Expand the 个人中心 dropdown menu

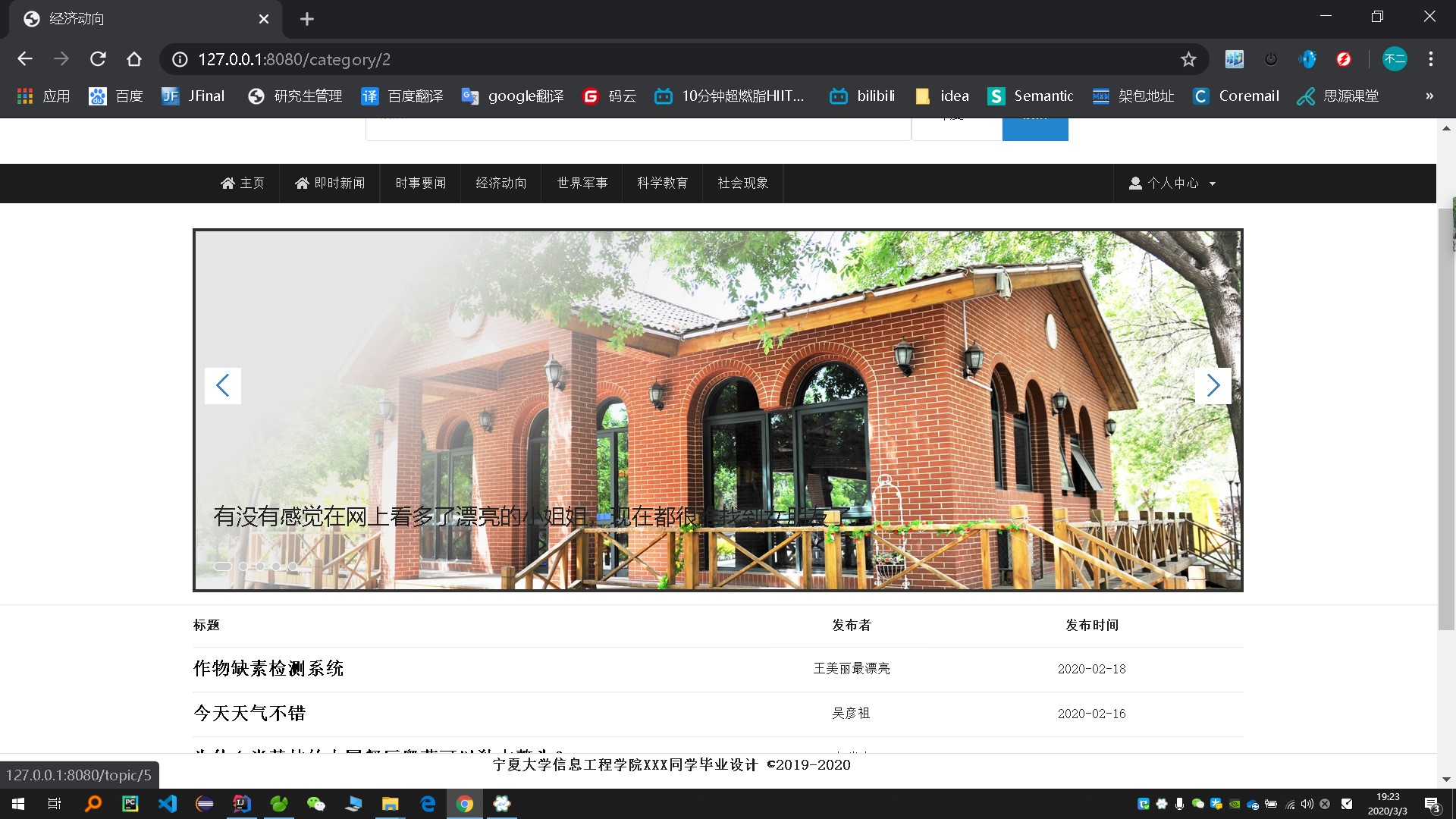click(x=1172, y=184)
